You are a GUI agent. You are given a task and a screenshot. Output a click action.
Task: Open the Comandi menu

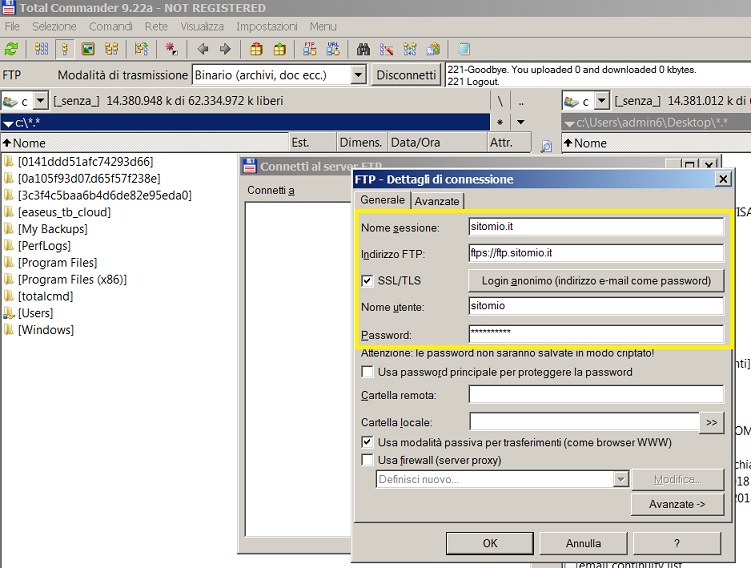point(110,26)
